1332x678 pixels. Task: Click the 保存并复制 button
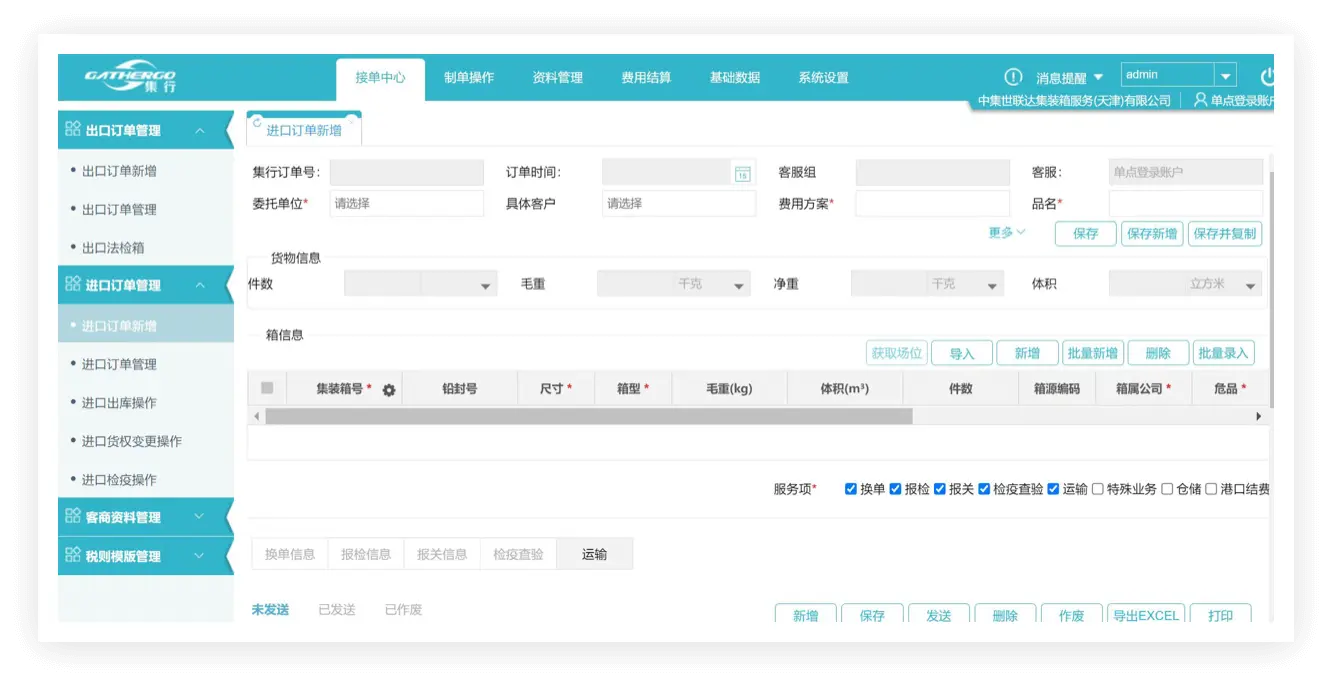pos(1225,234)
